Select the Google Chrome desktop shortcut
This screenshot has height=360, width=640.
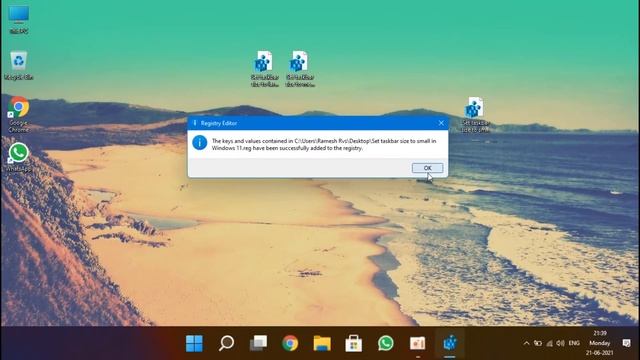click(19, 115)
